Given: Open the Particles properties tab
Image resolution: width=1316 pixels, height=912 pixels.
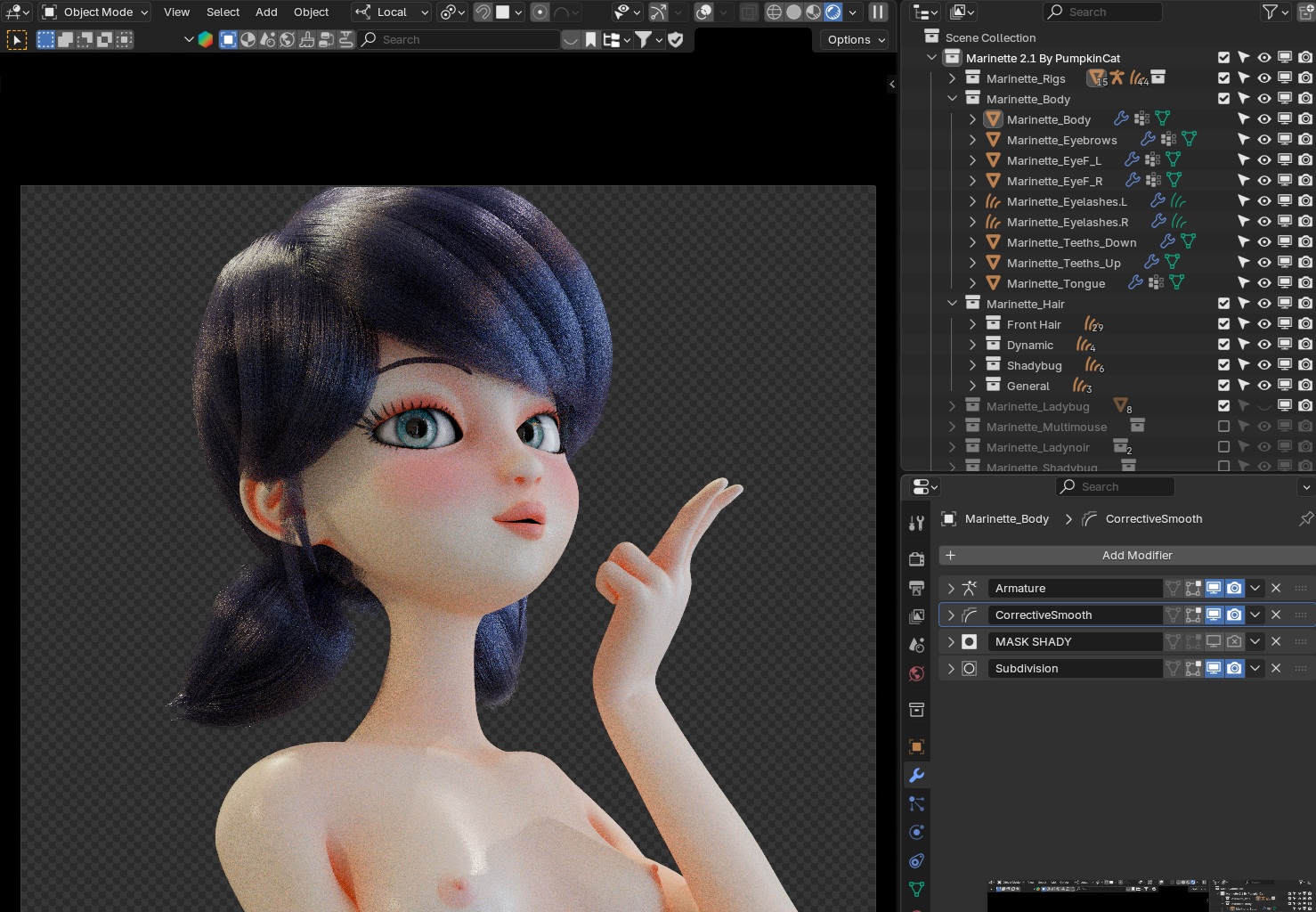Looking at the screenshot, I should [916, 803].
